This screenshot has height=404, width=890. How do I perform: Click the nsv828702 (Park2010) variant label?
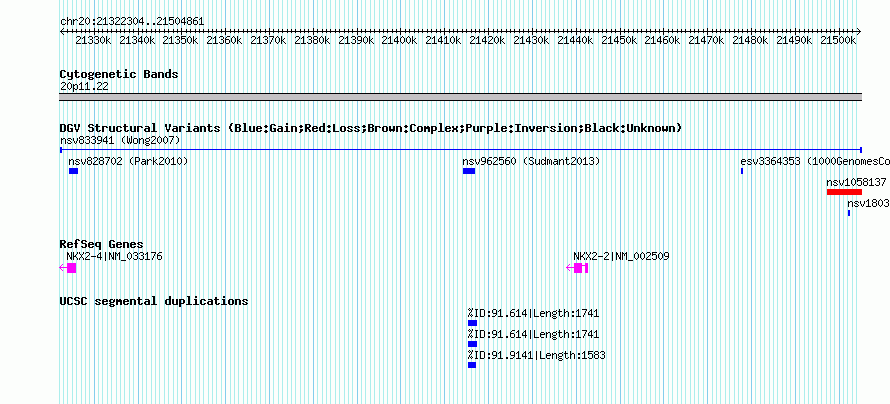pyautogui.click(x=128, y=161)
